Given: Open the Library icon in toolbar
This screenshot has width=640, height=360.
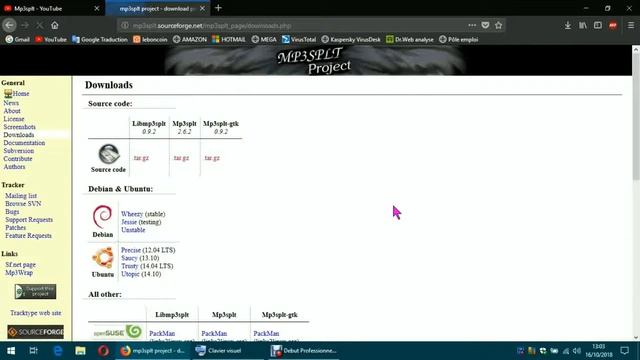Looking at the screenshot, I should coord(583,25).
